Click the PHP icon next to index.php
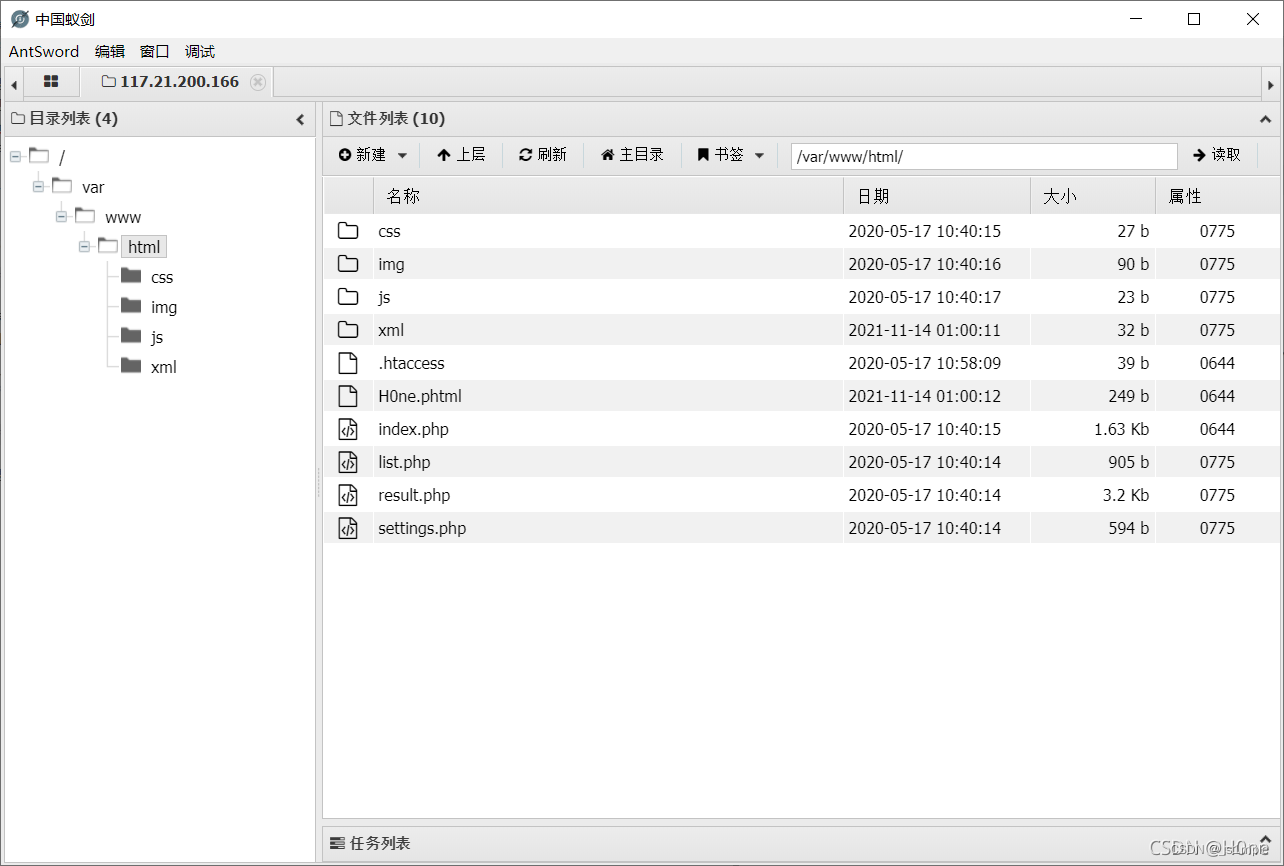This screenshot has height=866, width=1284. pyautogui.click(x=348, y=429)
